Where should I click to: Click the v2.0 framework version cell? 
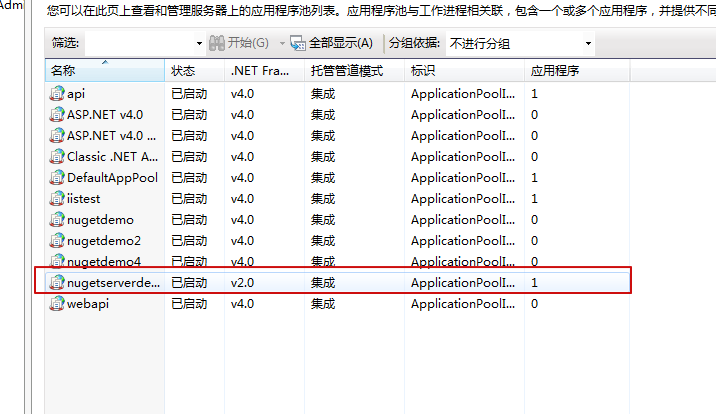[x=242, y=283]
